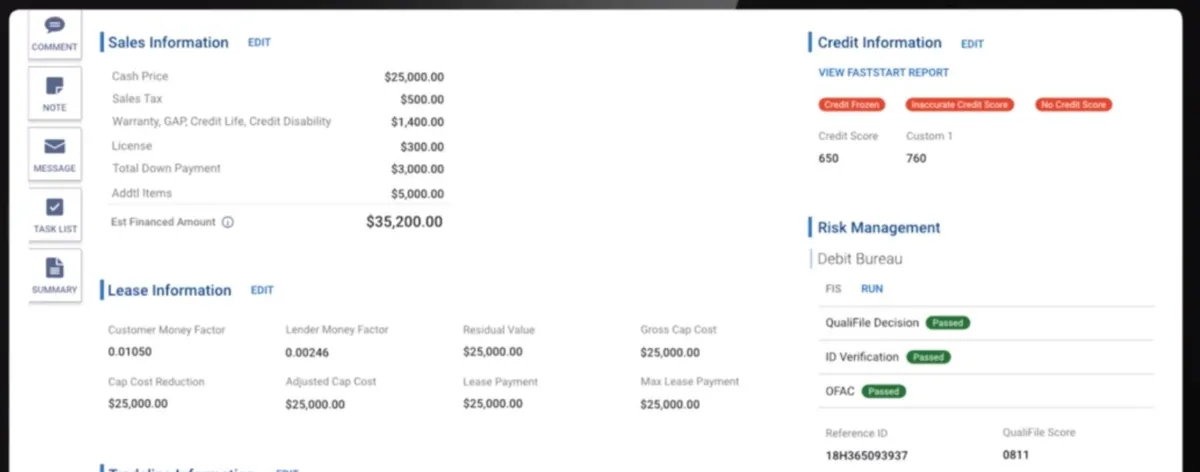
Task: Select the Reference ID value 18H365093937
Action: click(x=867, y=456)
